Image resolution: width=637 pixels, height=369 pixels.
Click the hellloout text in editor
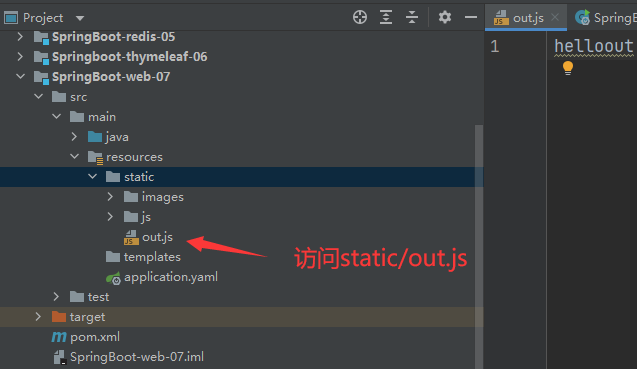(594, 46)
